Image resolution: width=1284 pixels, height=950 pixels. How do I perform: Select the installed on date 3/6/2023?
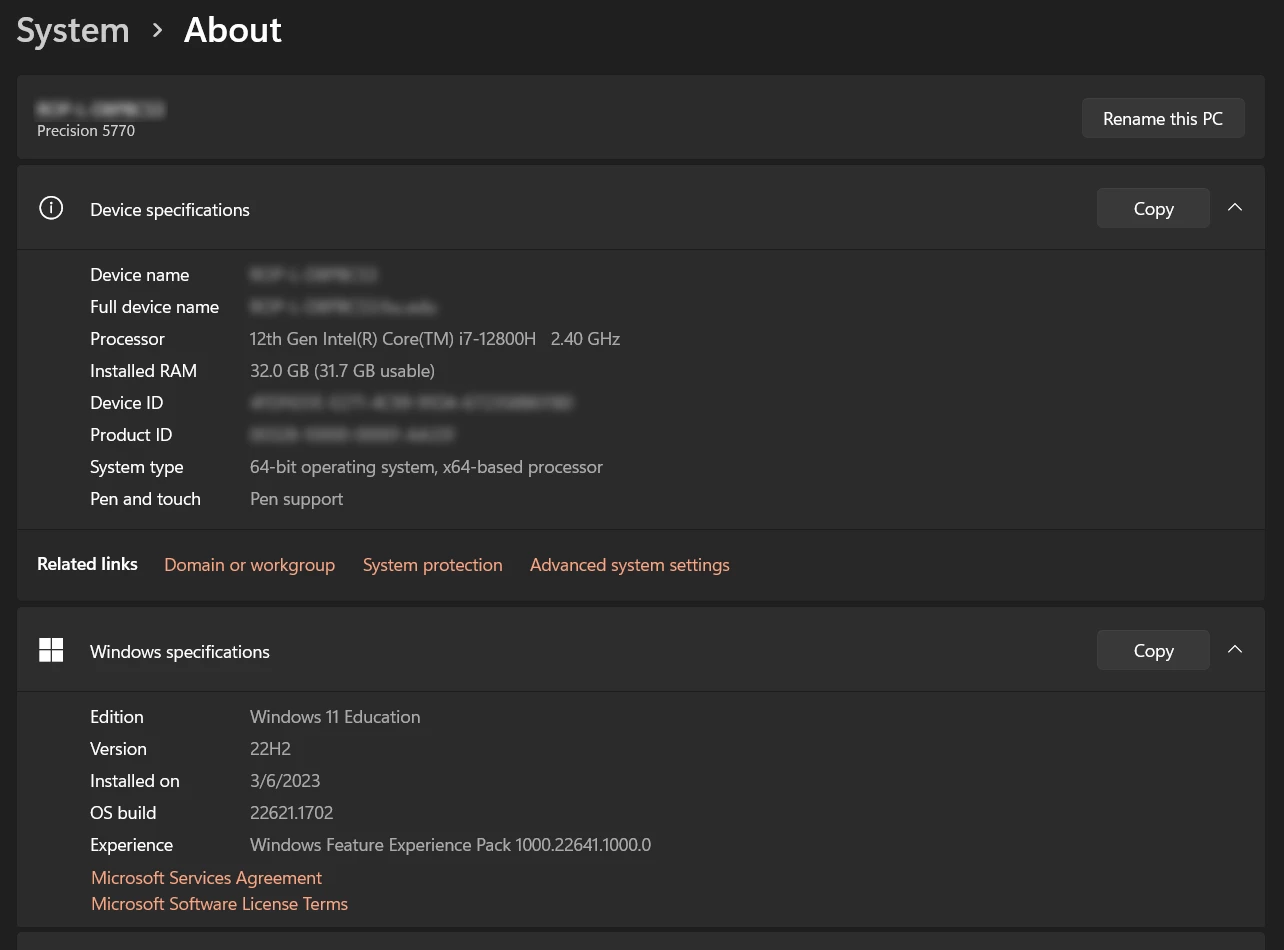click(x=285, y=781)
